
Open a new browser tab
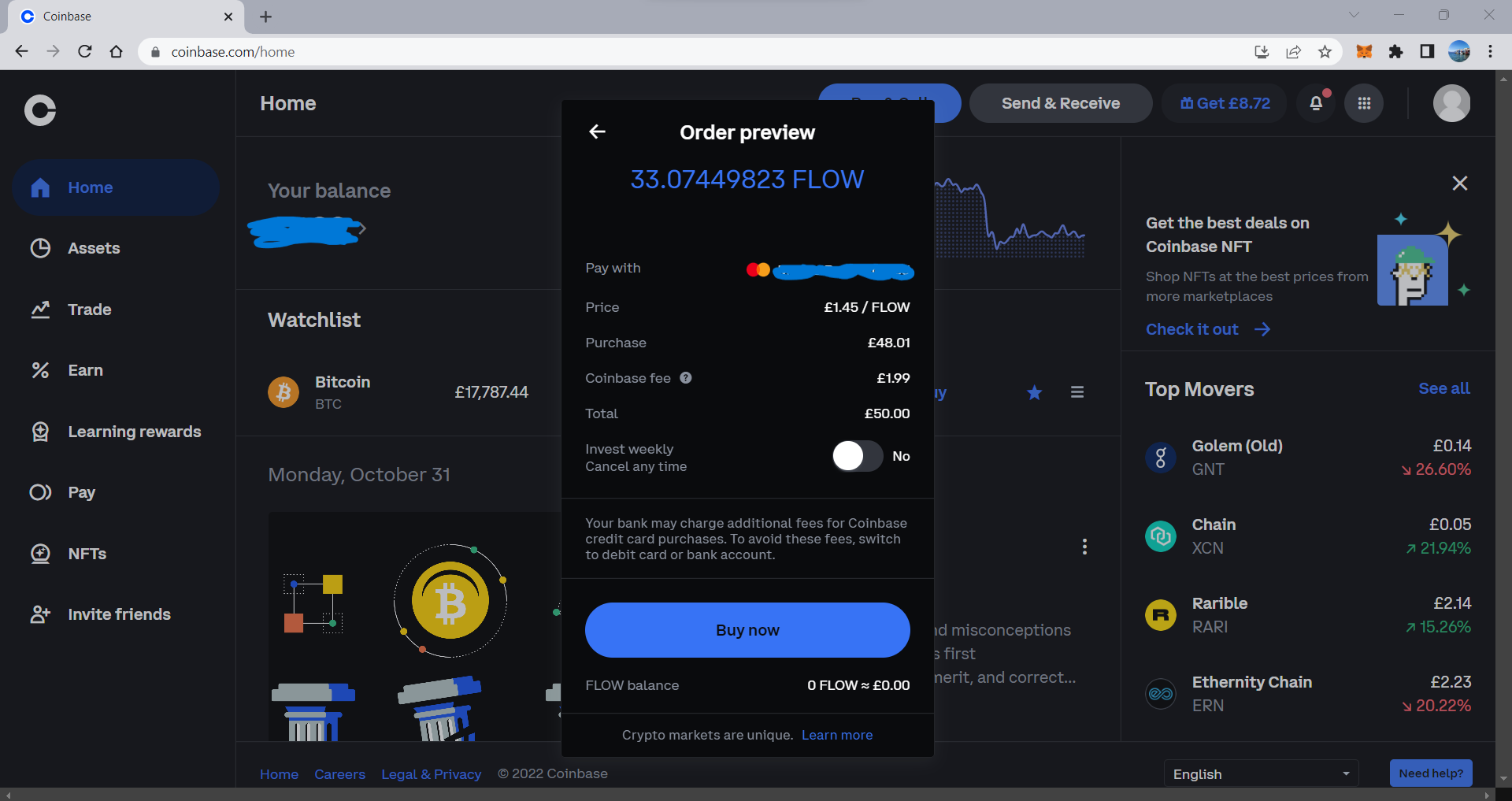265,17
